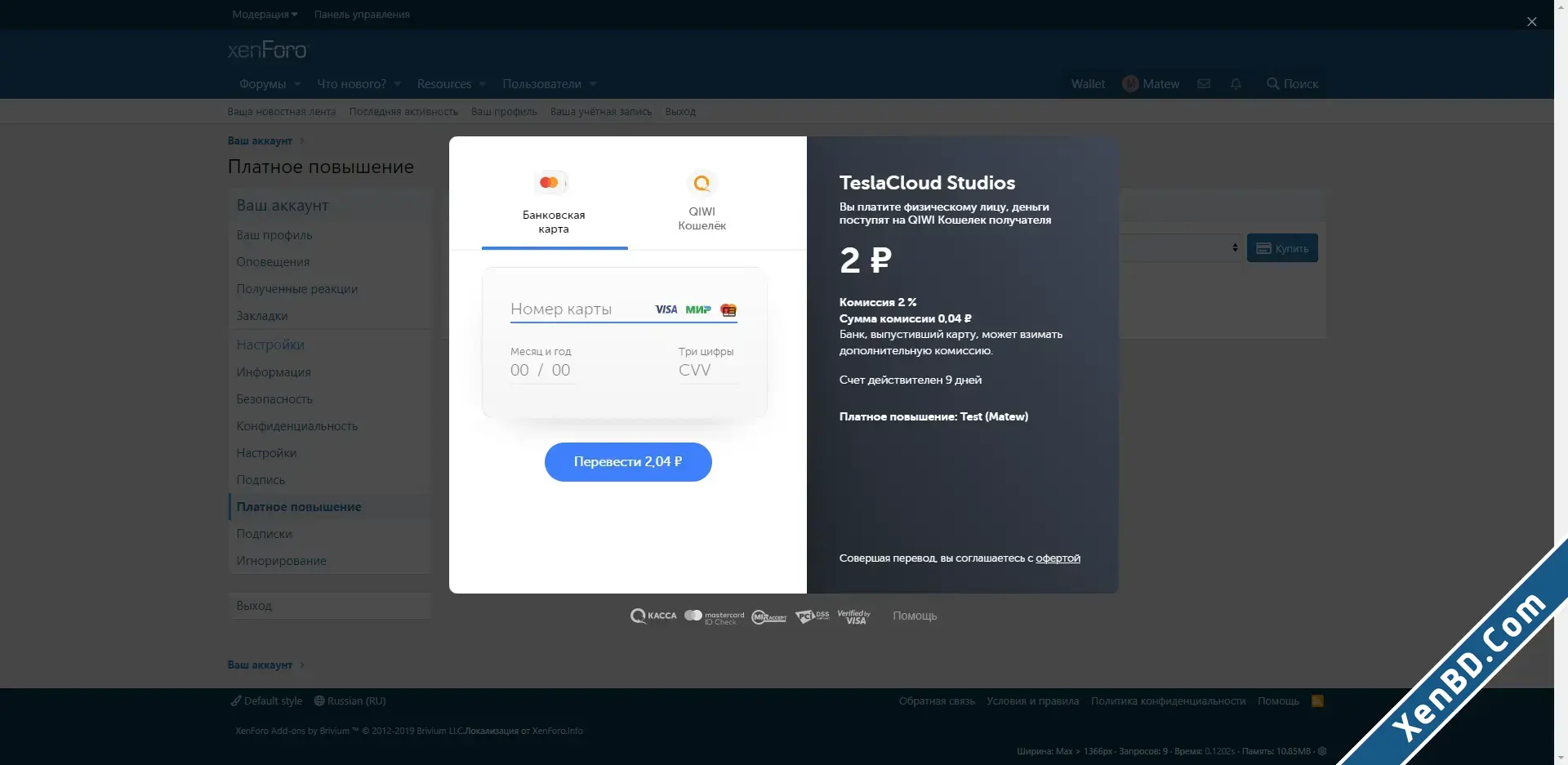Click the Mastercard icon above Bank card
Viewport: 1568px width, 765px height.
click(550, 182)
